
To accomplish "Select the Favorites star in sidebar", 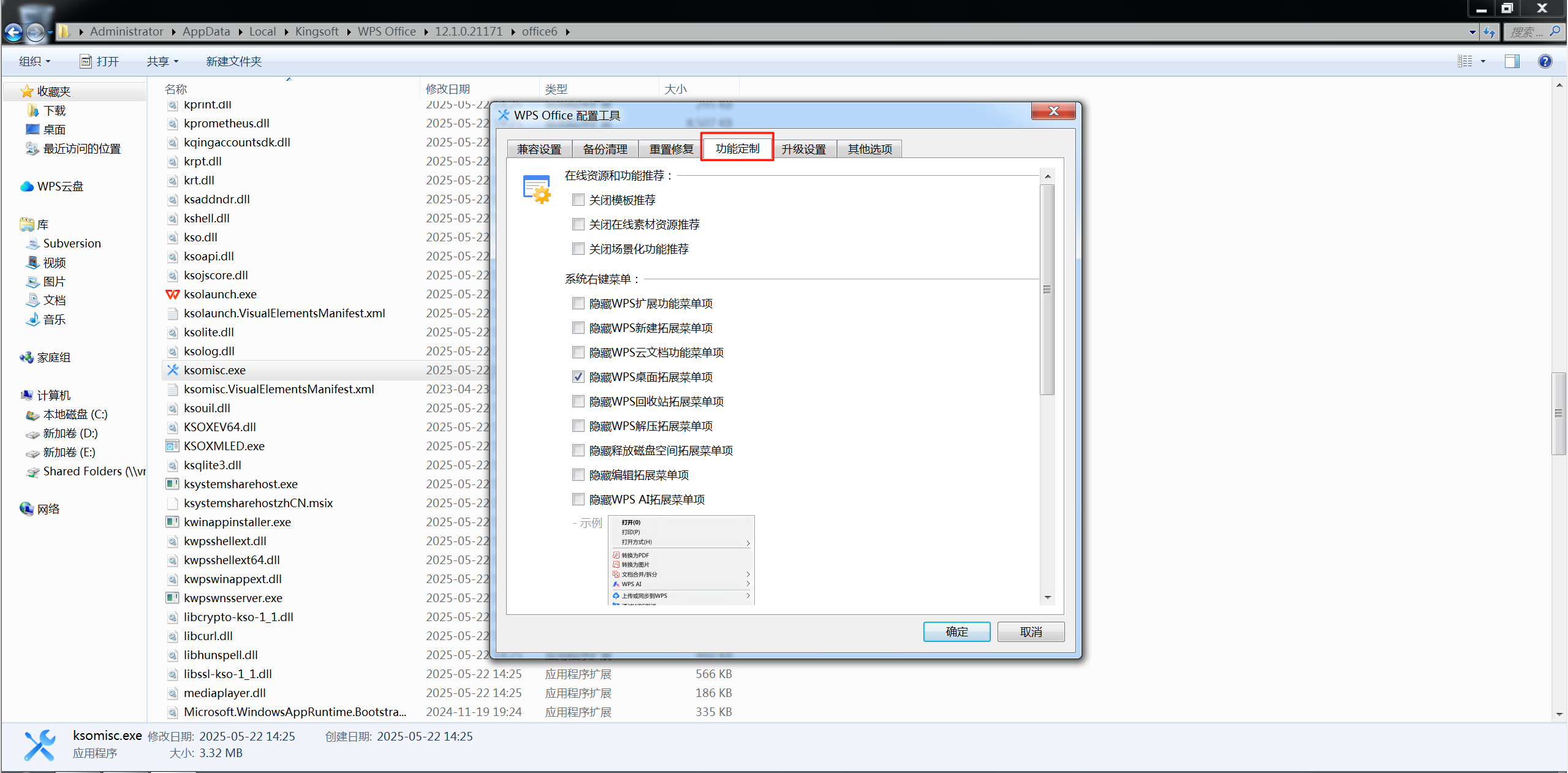I will pyautogui.click(x=27, y=91).
